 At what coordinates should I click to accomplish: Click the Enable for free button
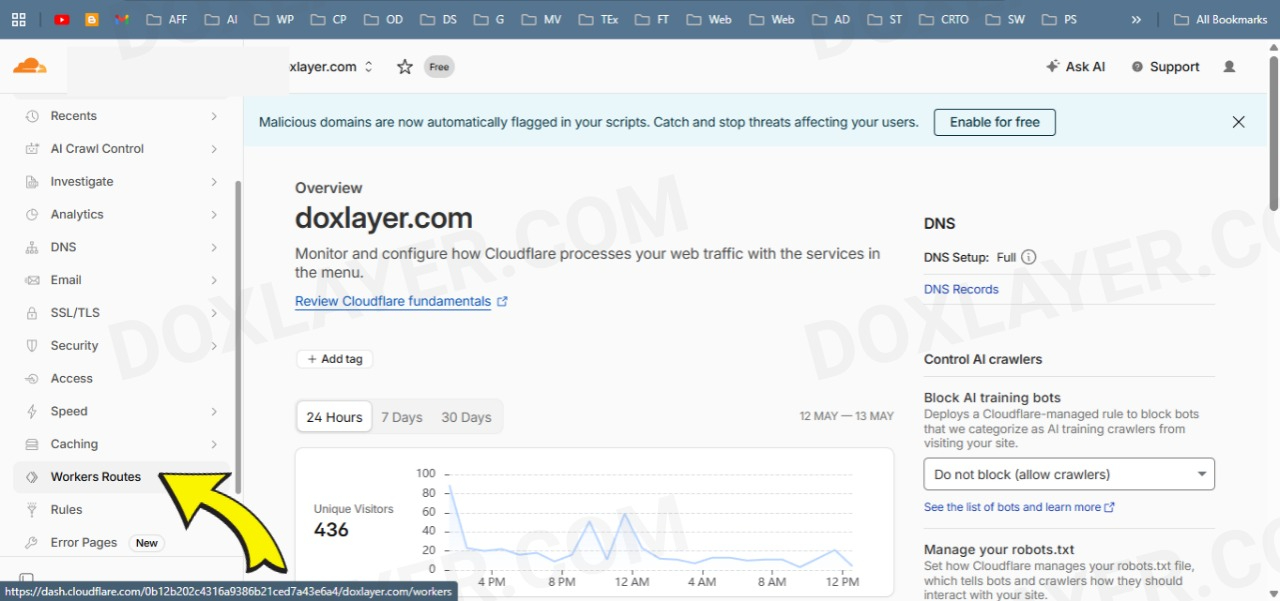(995, 122)
